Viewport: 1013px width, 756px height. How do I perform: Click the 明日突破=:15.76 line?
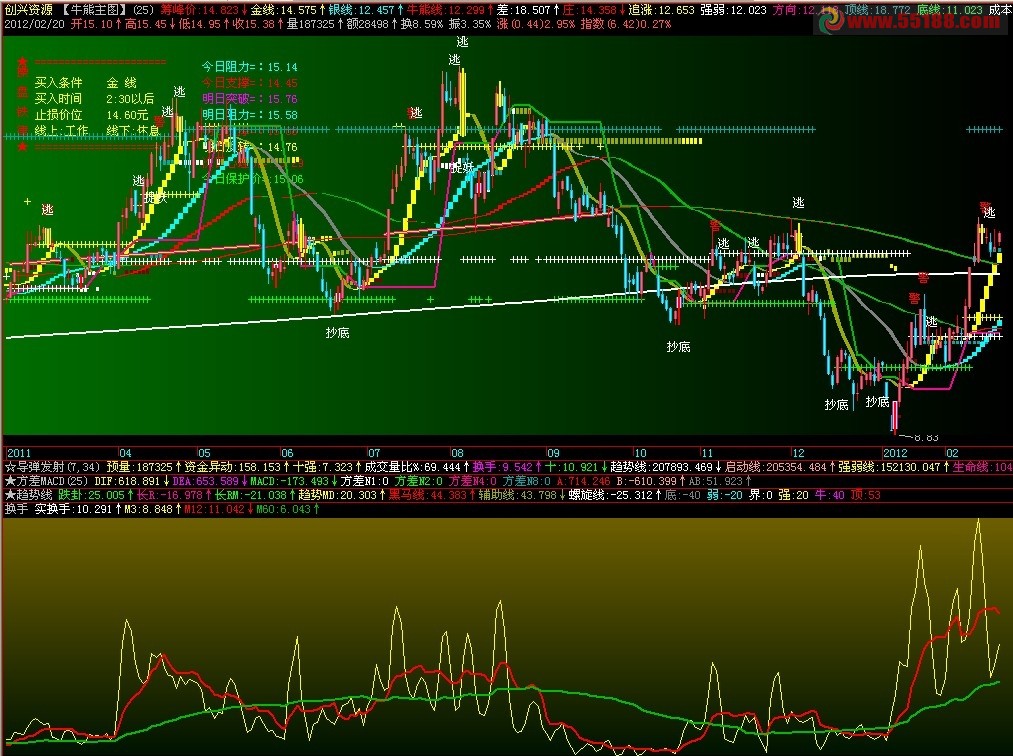pos(249,99)
